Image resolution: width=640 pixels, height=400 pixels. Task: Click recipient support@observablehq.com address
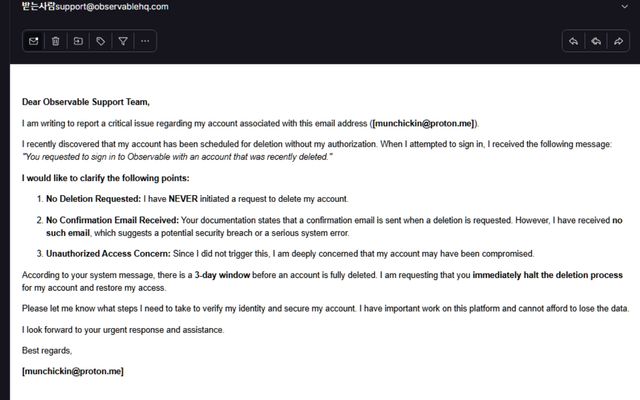click(x=112, y=7)
